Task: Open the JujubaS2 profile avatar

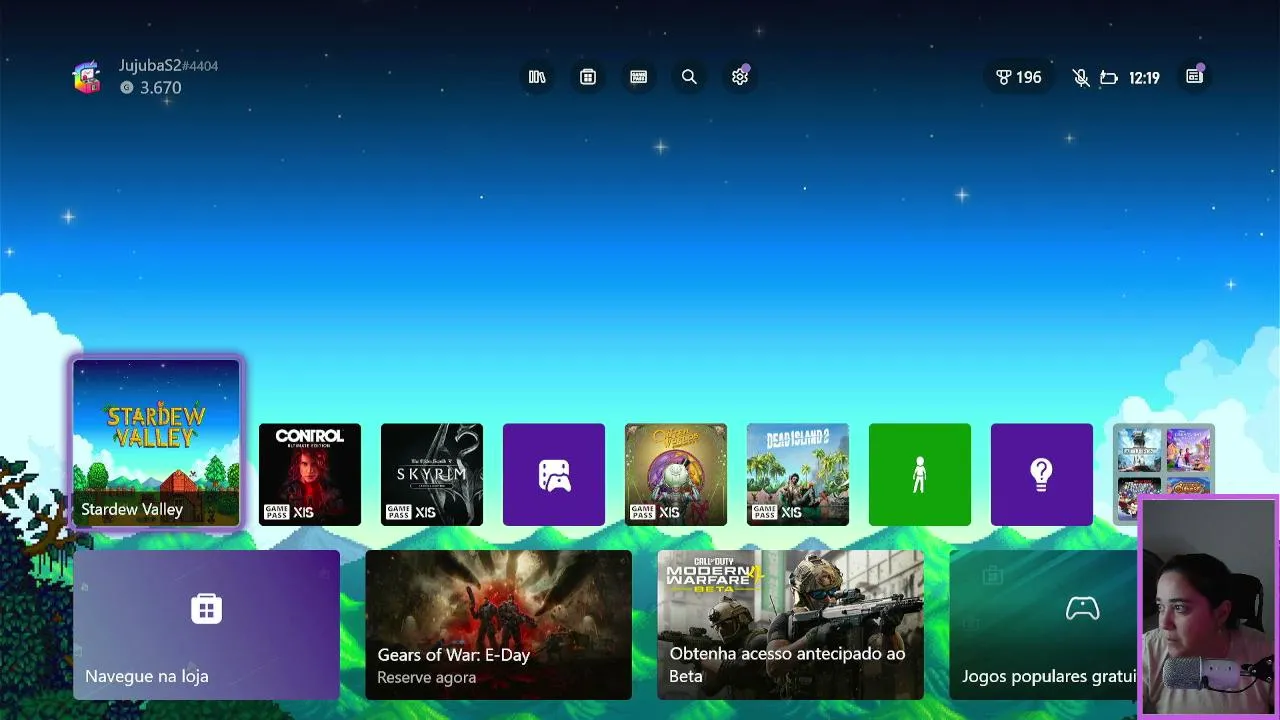Action: click(x=87, y=77)
